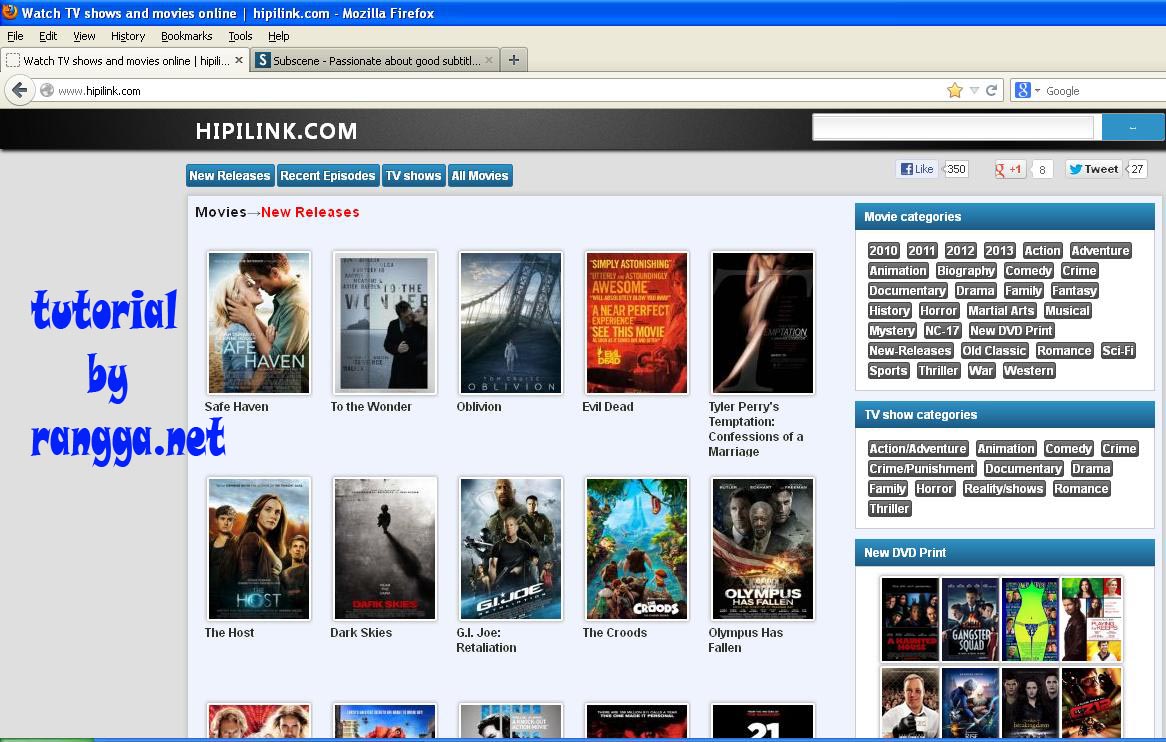Close the Subscene tab

coord(489,60)
